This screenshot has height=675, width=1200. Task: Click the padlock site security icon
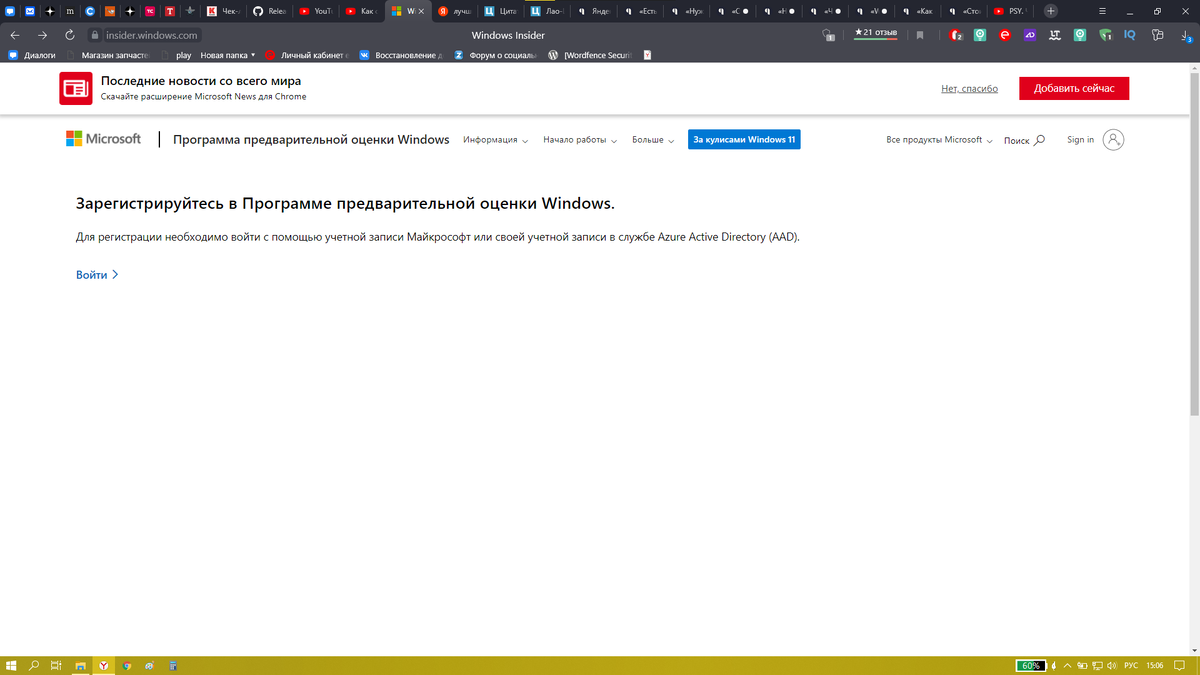pyautogui.click(x=97, y=35)
